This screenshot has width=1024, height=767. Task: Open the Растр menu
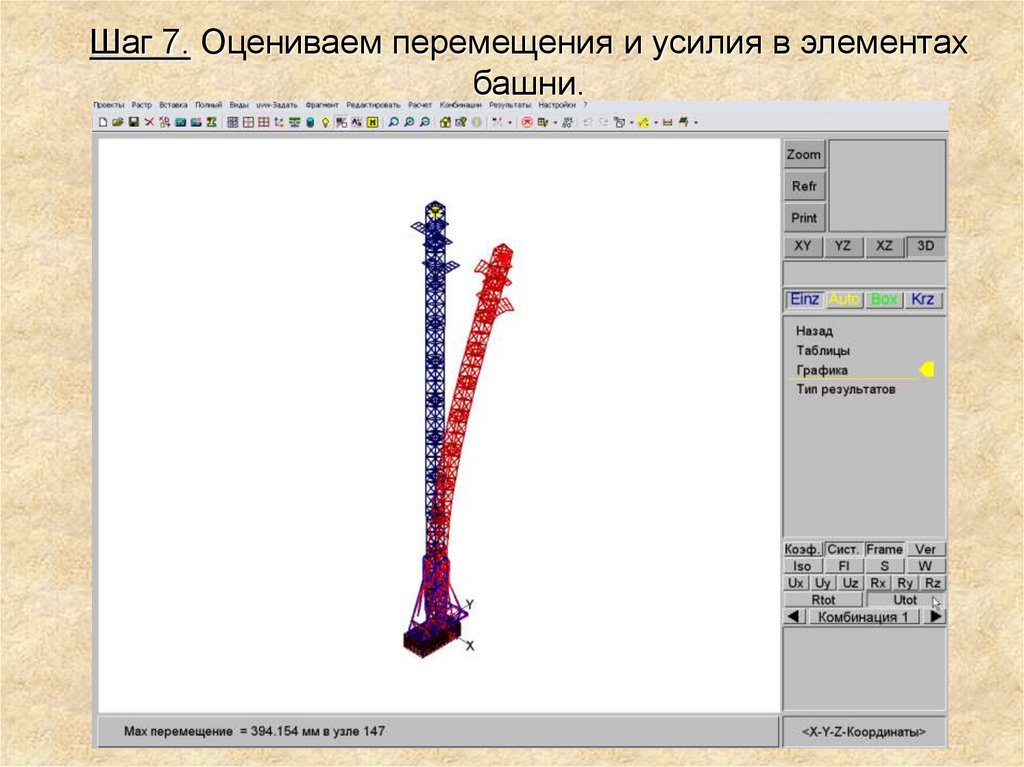[142, 105]
